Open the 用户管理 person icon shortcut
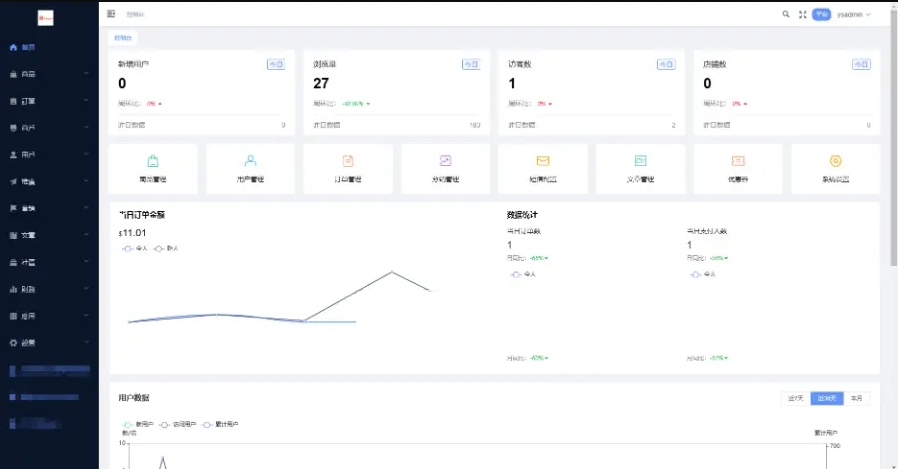898x469 pixels. pyautogui.click(x=250, y=166)
